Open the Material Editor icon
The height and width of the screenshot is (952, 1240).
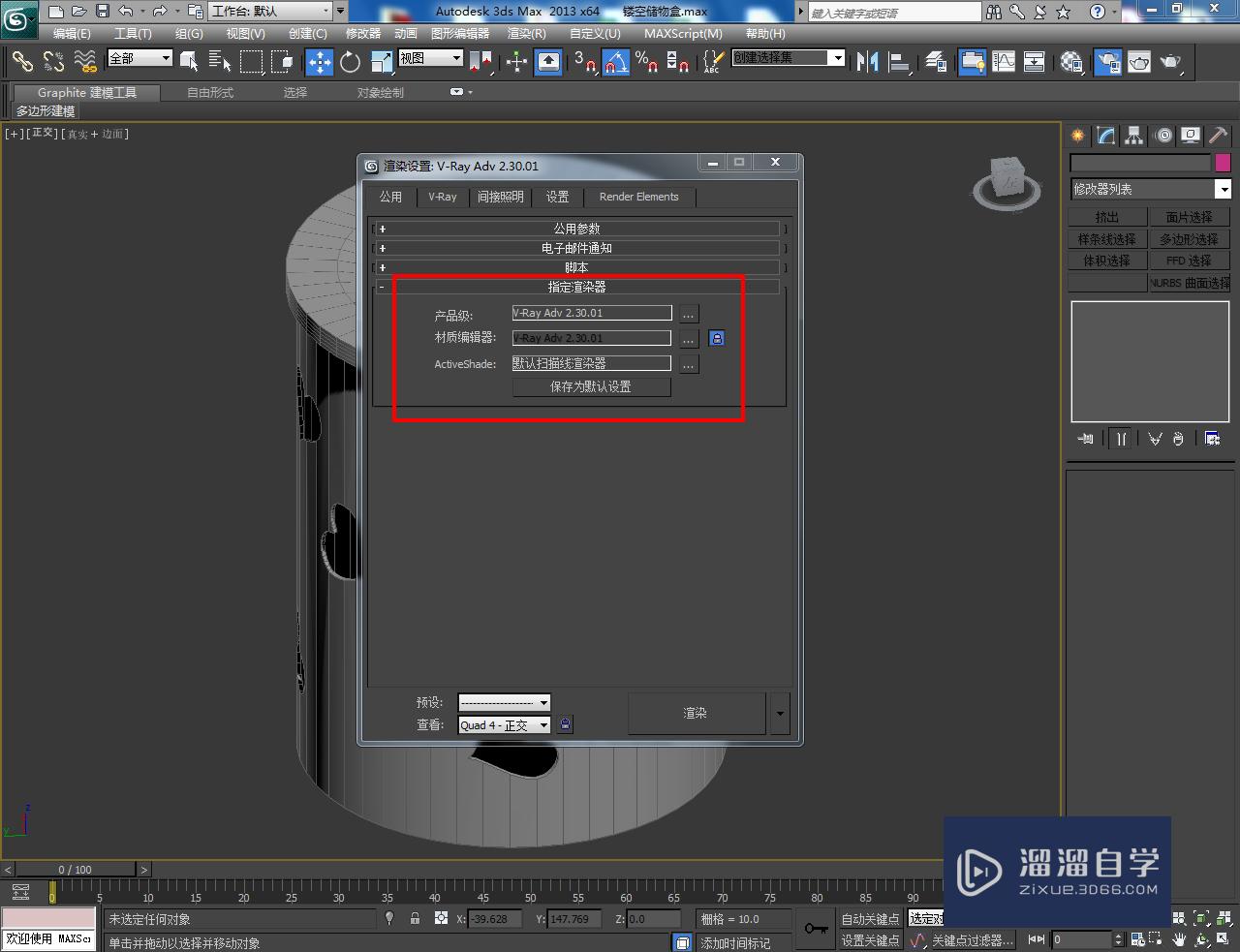pos(1071,62)
